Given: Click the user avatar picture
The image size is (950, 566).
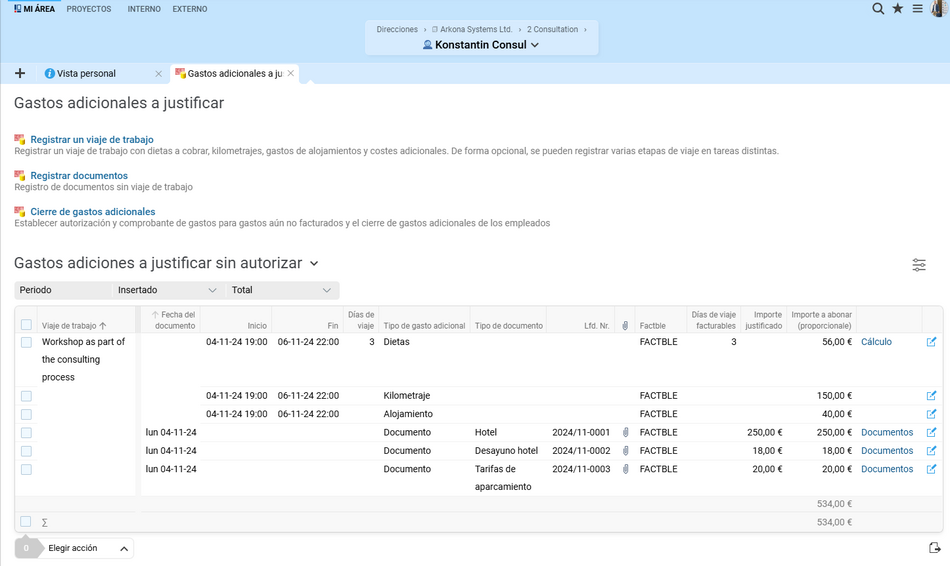Looking at the screenshot, I should [x=940, y=8].
